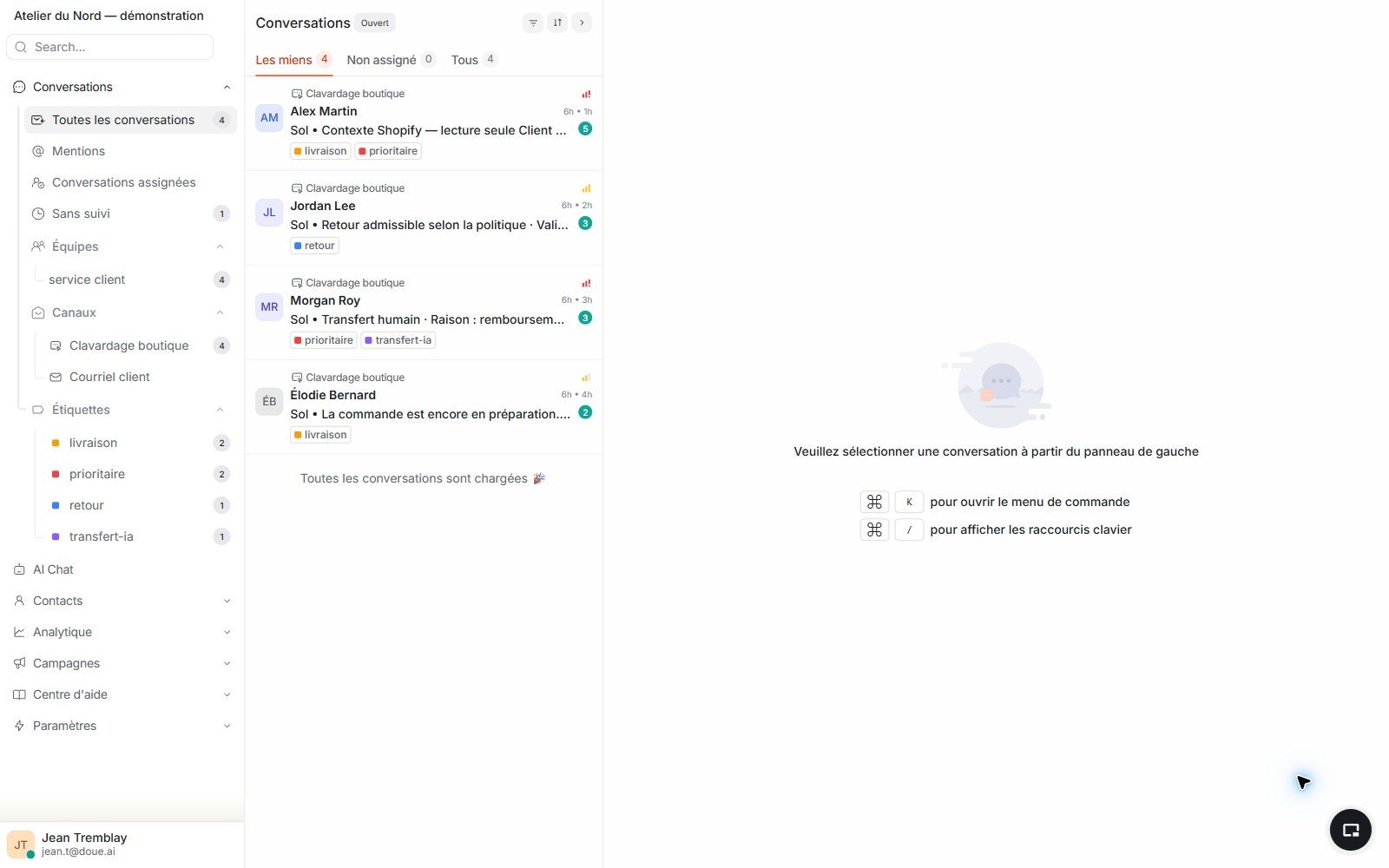The width and height of the screenshot is (1389, 868).
Task: Click the Ouvert status badge
Action: pyautogui.click(x=375, y=23)
